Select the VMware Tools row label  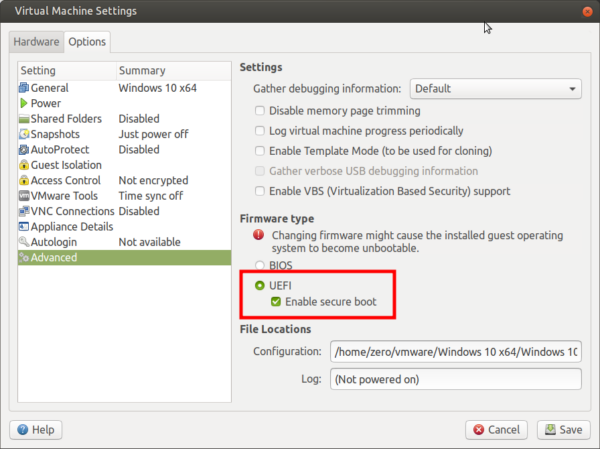[64, 196]
